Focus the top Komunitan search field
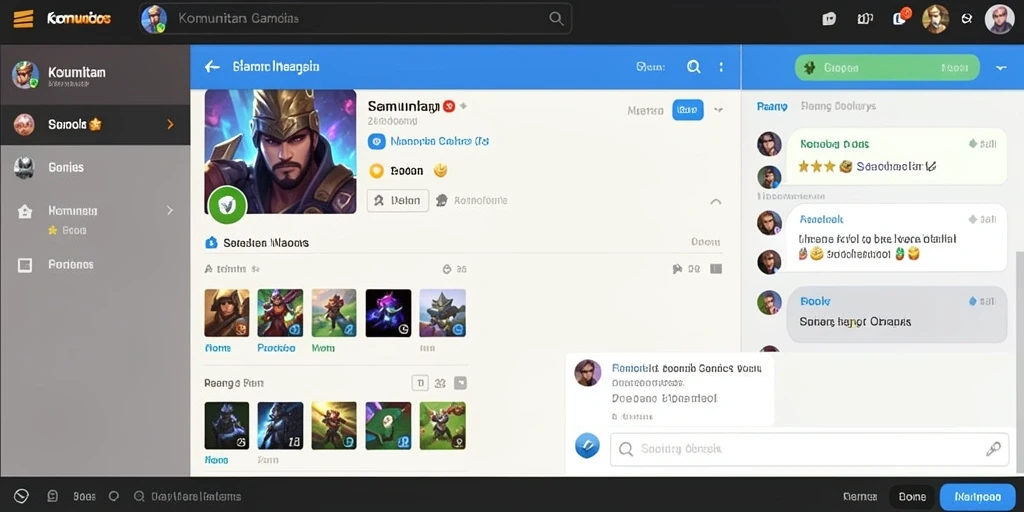Viewport: 1024px width, 512px height. click(x=355, y=19)
